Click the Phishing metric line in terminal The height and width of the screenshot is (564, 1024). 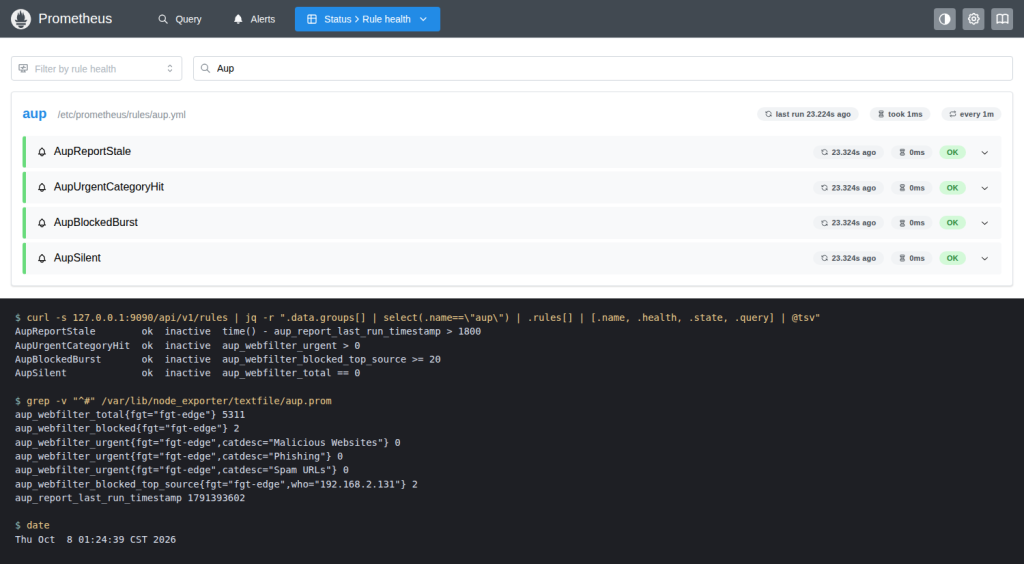[x=179, y=456]
